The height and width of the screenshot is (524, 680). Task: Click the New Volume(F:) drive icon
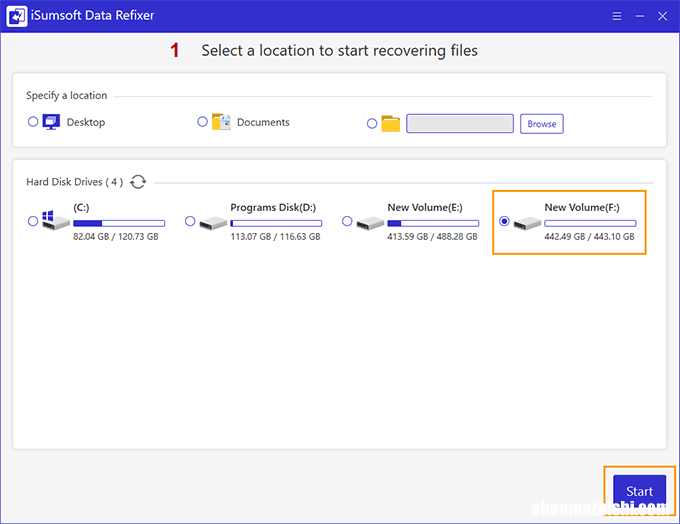(526, 222)
